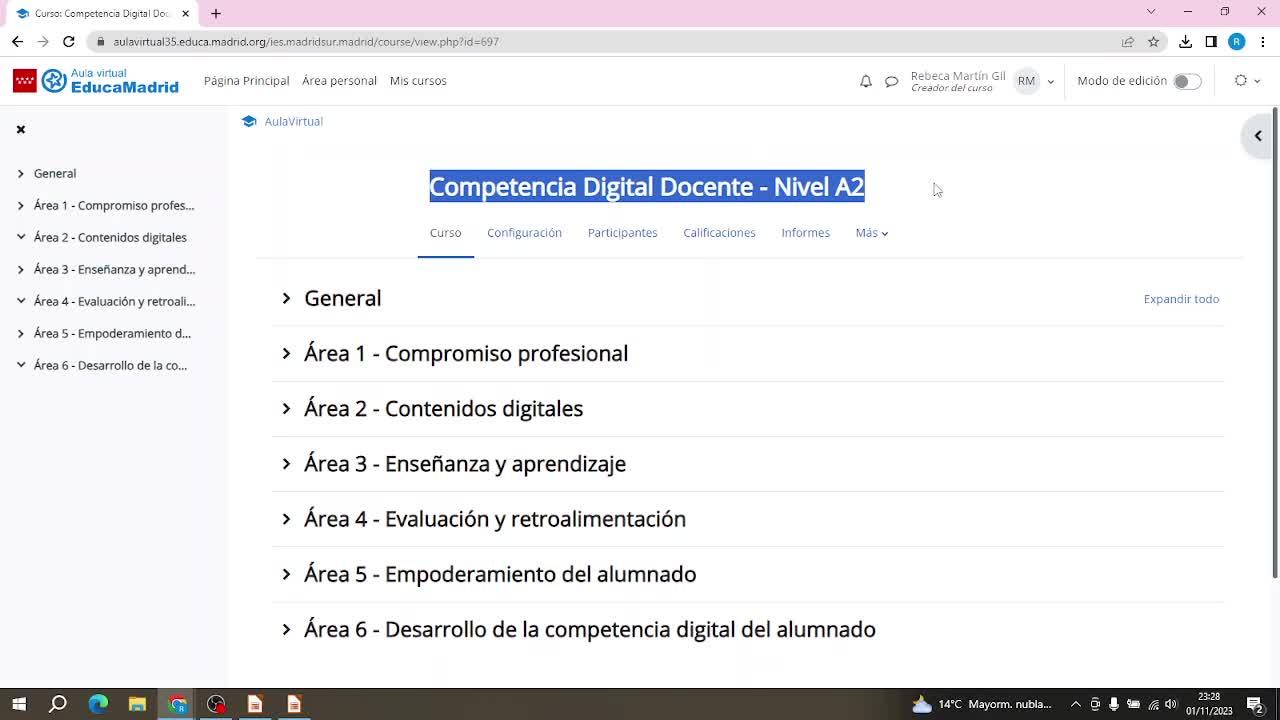Open the browser downloads icon
This screenshot has width=1280, height=720.
click(x=1185, y=42)
